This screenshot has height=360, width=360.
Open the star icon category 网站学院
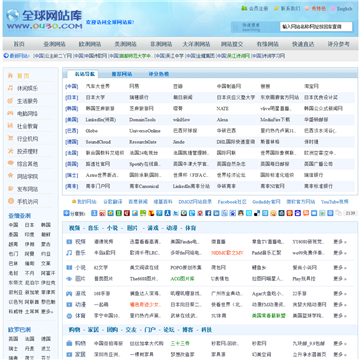coord(10,176)
